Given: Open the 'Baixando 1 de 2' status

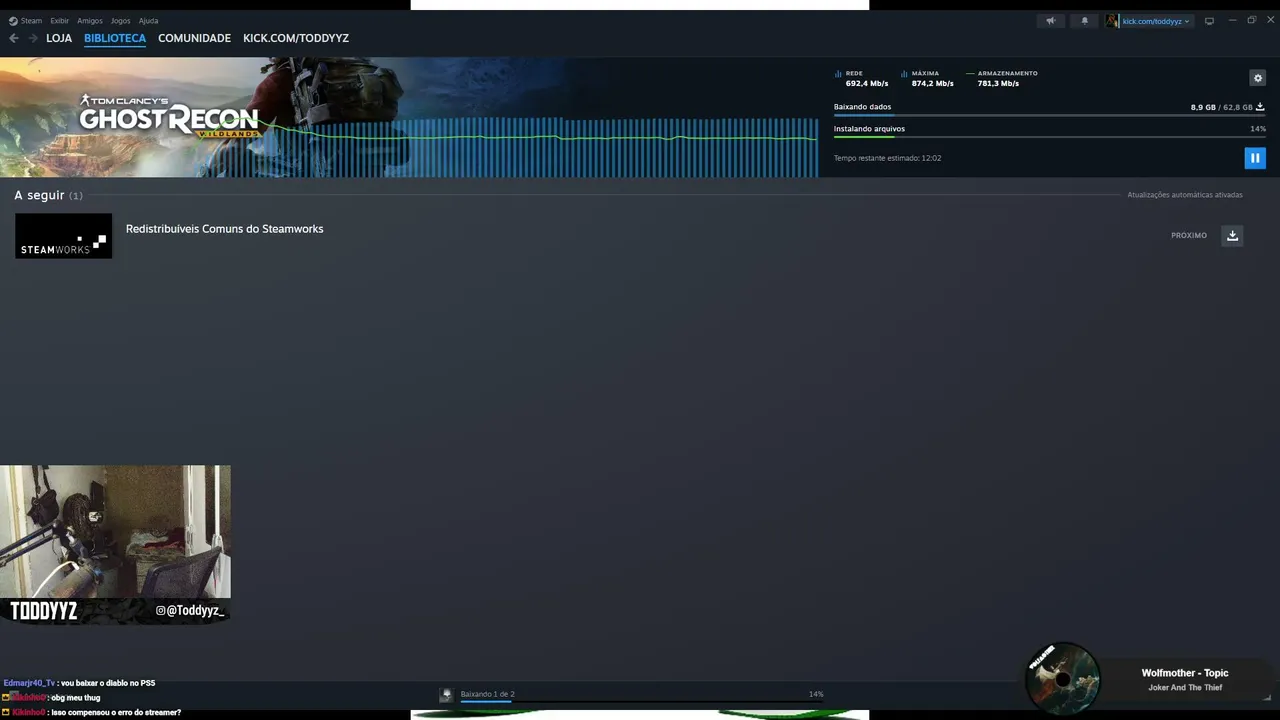Looking at the screenshot, I should (488, 694).
